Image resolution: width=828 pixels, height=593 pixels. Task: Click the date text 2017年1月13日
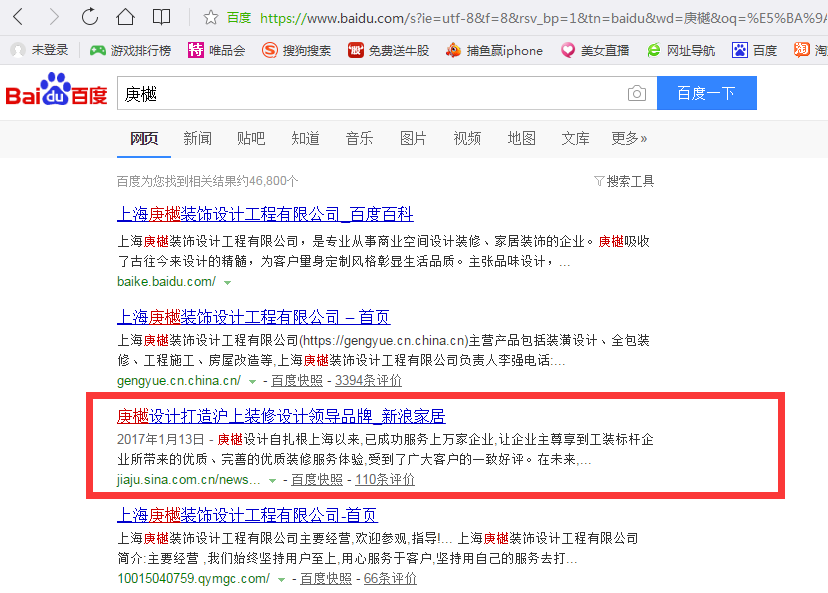161,439
